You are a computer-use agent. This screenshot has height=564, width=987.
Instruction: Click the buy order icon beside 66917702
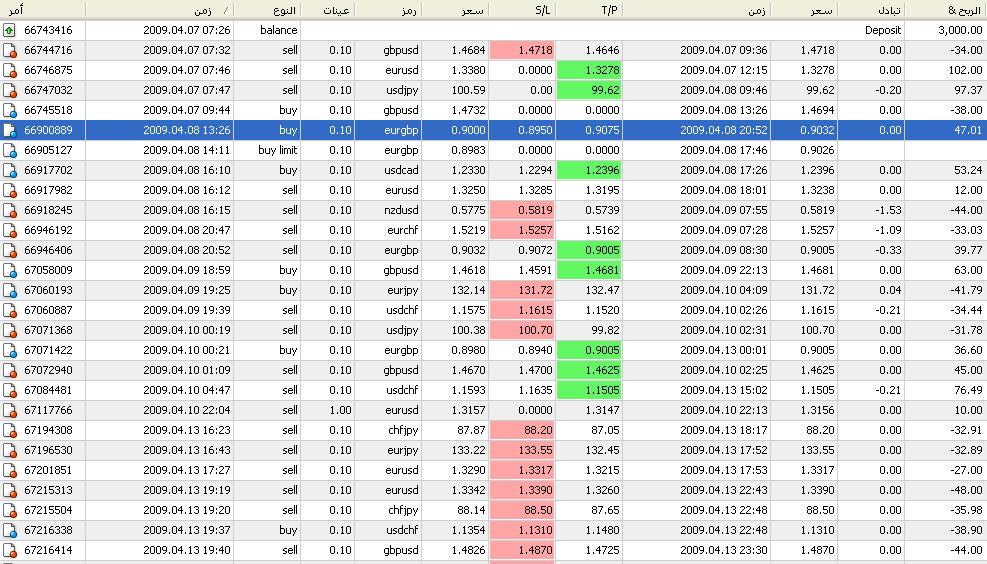click(x=10, y=170)
